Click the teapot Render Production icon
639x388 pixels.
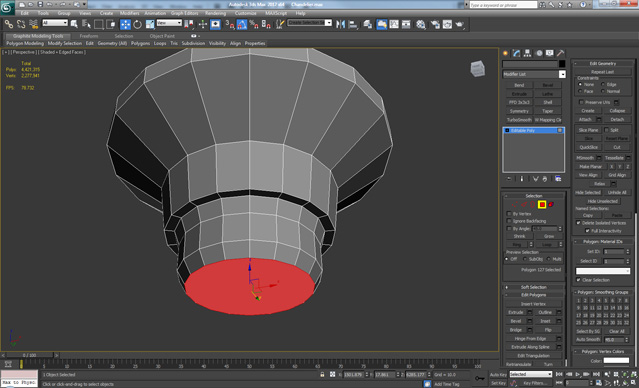point(460,24)
